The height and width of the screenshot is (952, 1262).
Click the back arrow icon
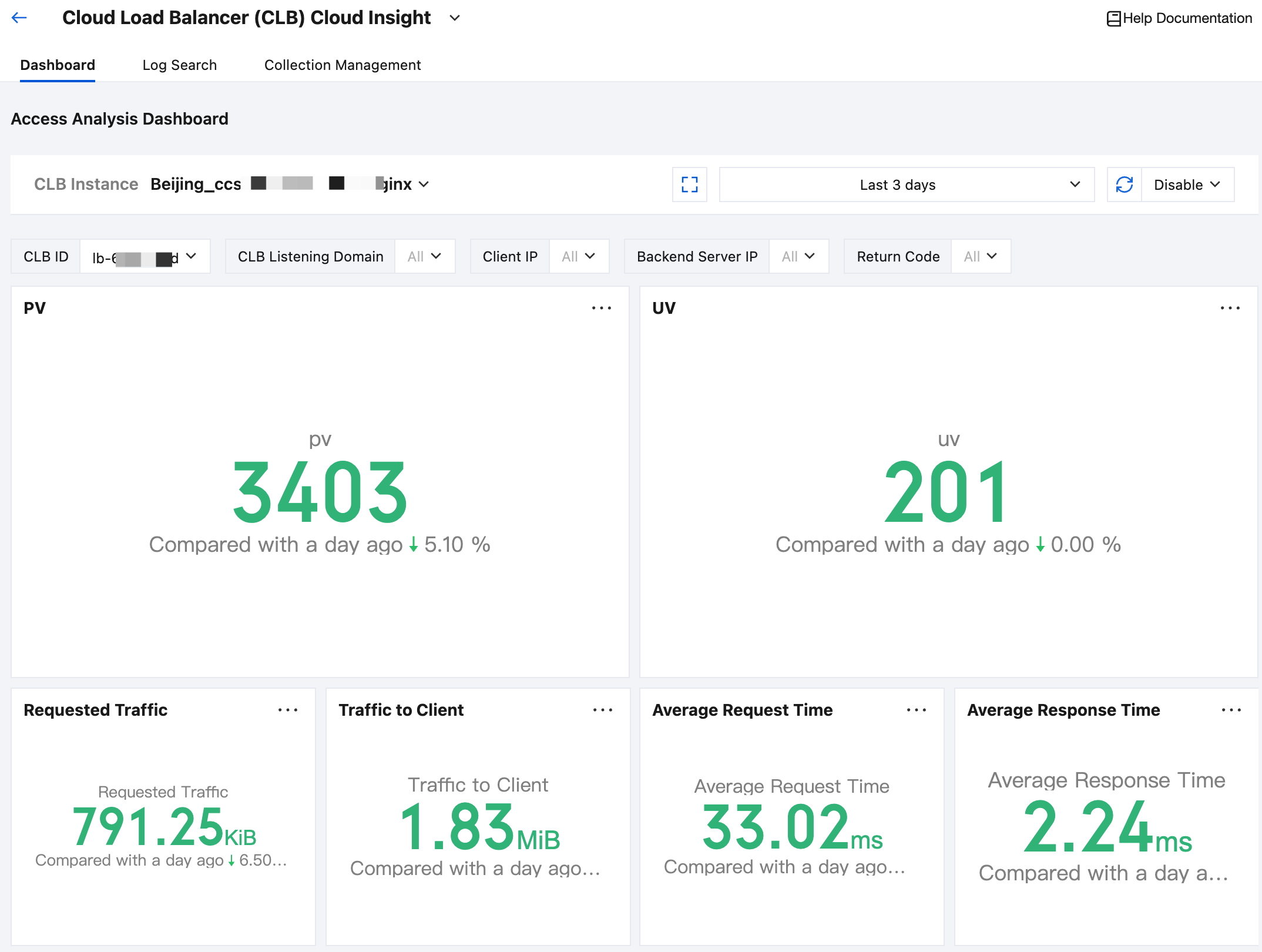[19, 18]
